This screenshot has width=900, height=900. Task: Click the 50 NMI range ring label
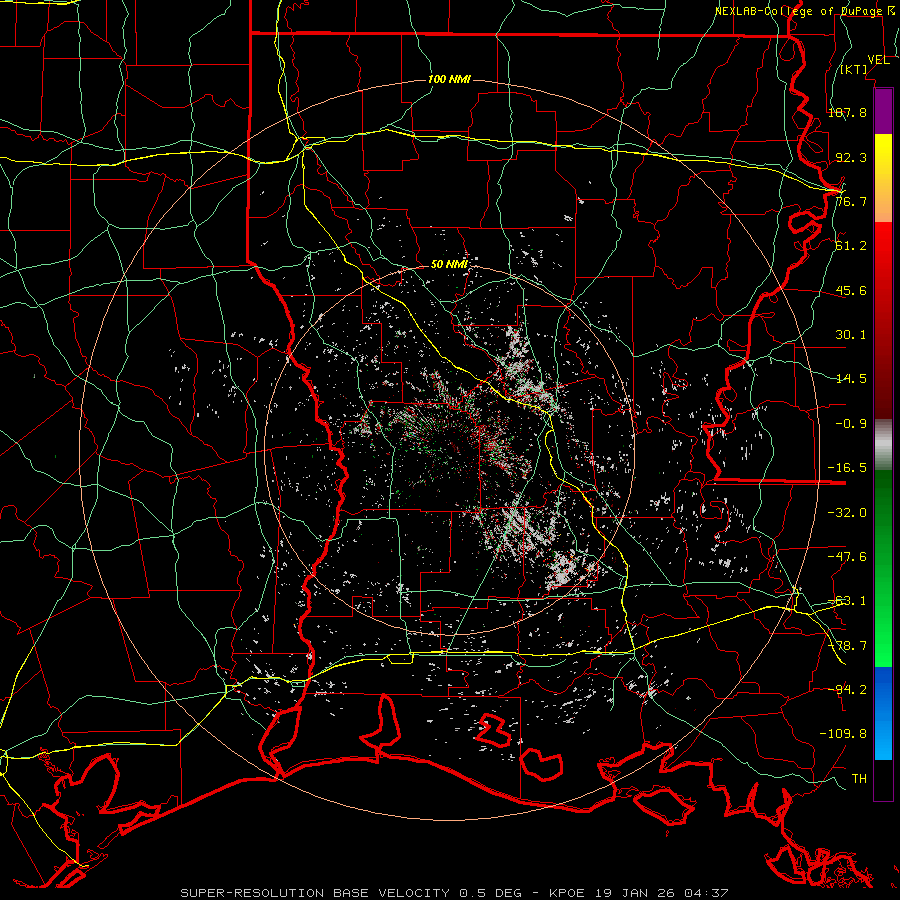point(449,264)
